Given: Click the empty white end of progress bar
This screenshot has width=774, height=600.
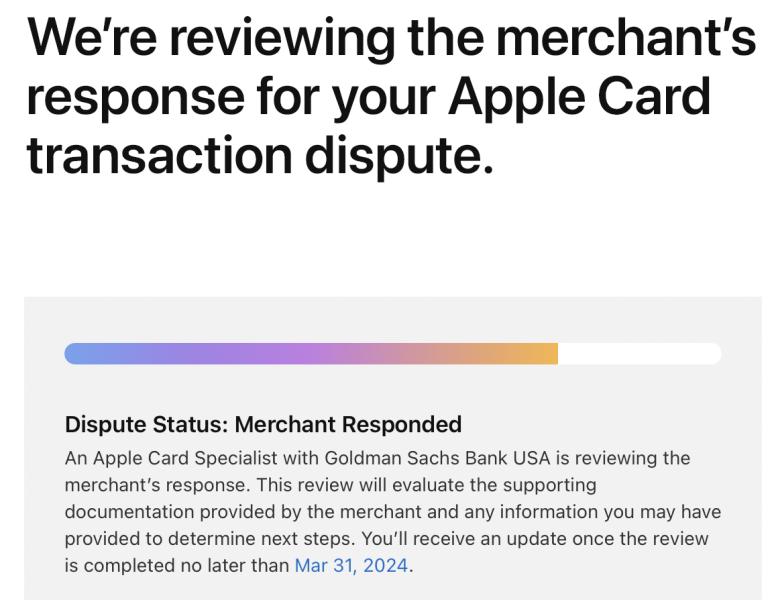Looking at the screenshot, I should pos(640,354).
